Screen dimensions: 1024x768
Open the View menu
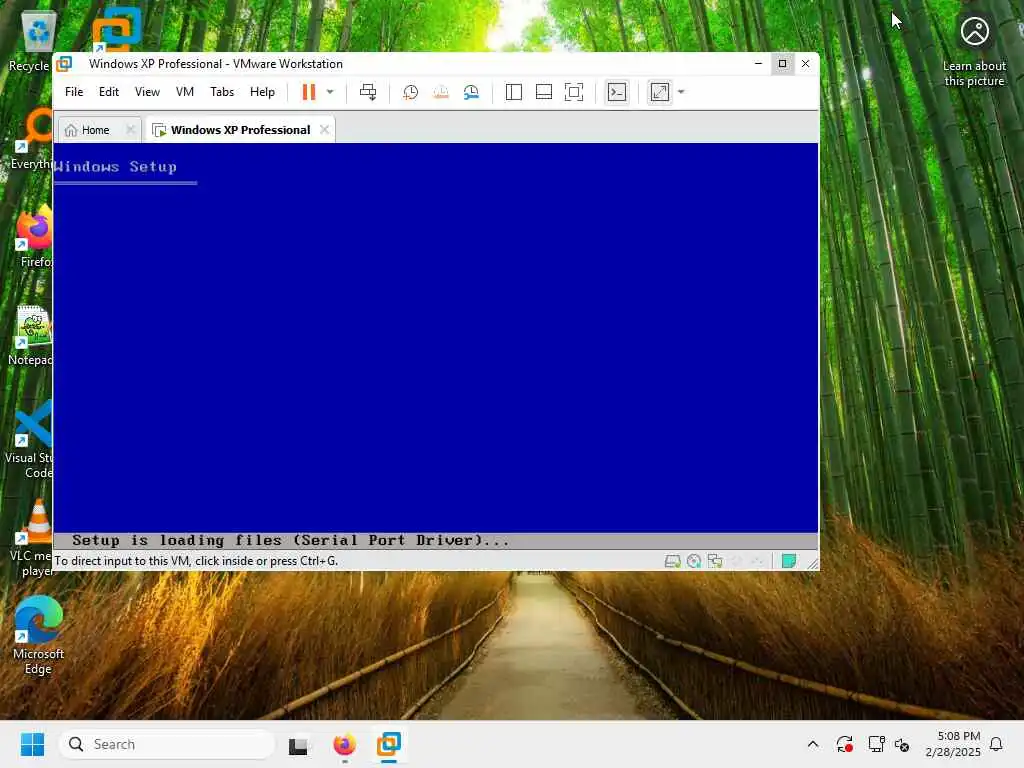pyautogui.click(x=147, y=92)
